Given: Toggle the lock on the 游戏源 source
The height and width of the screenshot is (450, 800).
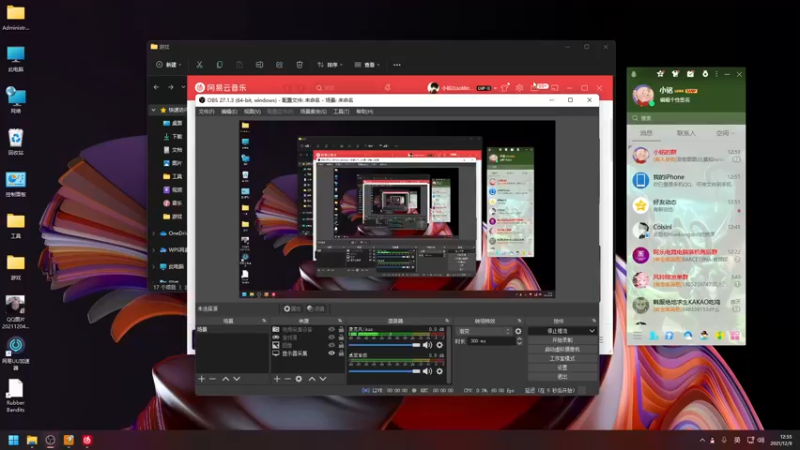Looking at the screenshot, I should (341, 337).
